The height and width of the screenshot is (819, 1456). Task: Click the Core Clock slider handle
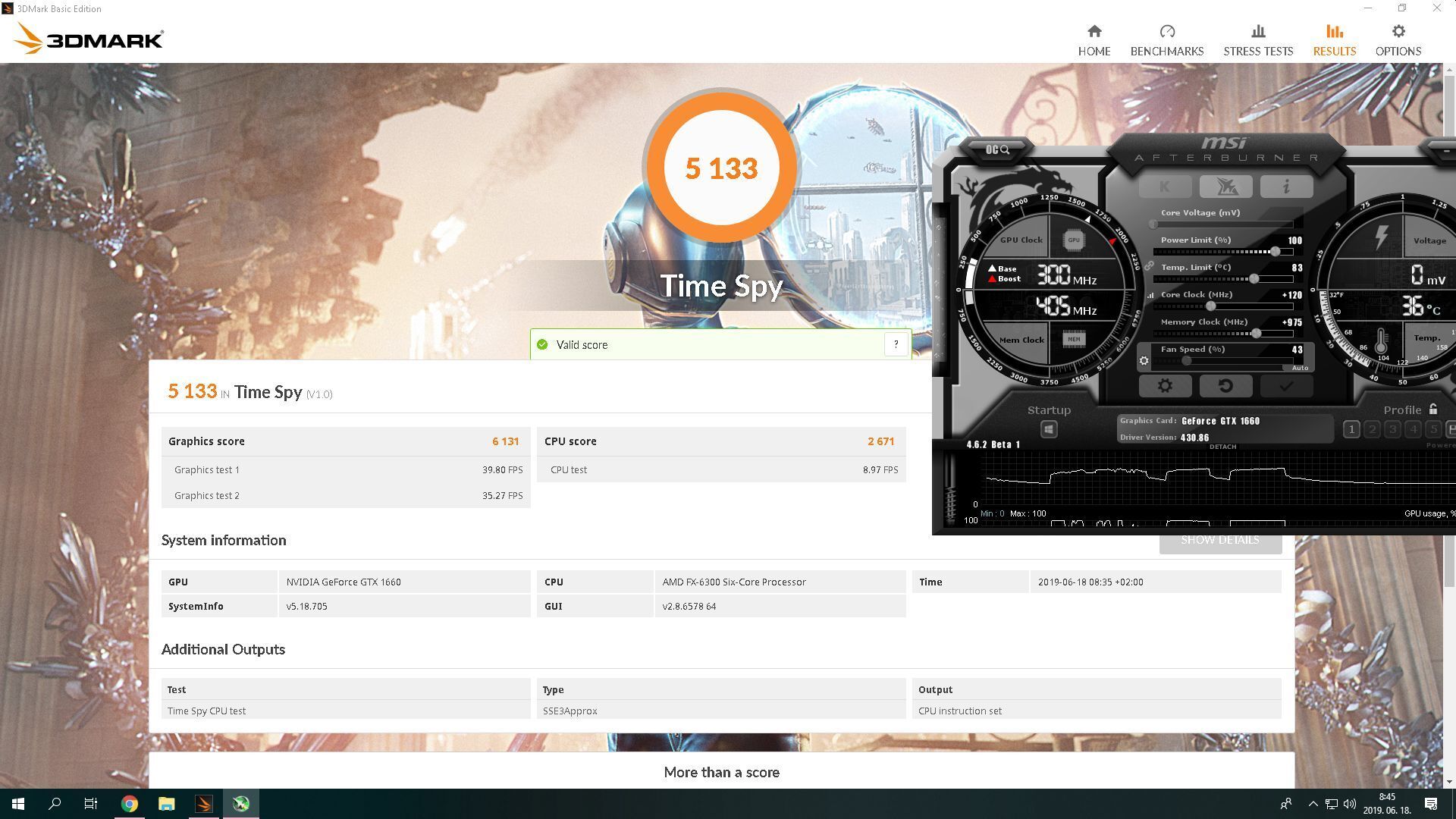1210,306
